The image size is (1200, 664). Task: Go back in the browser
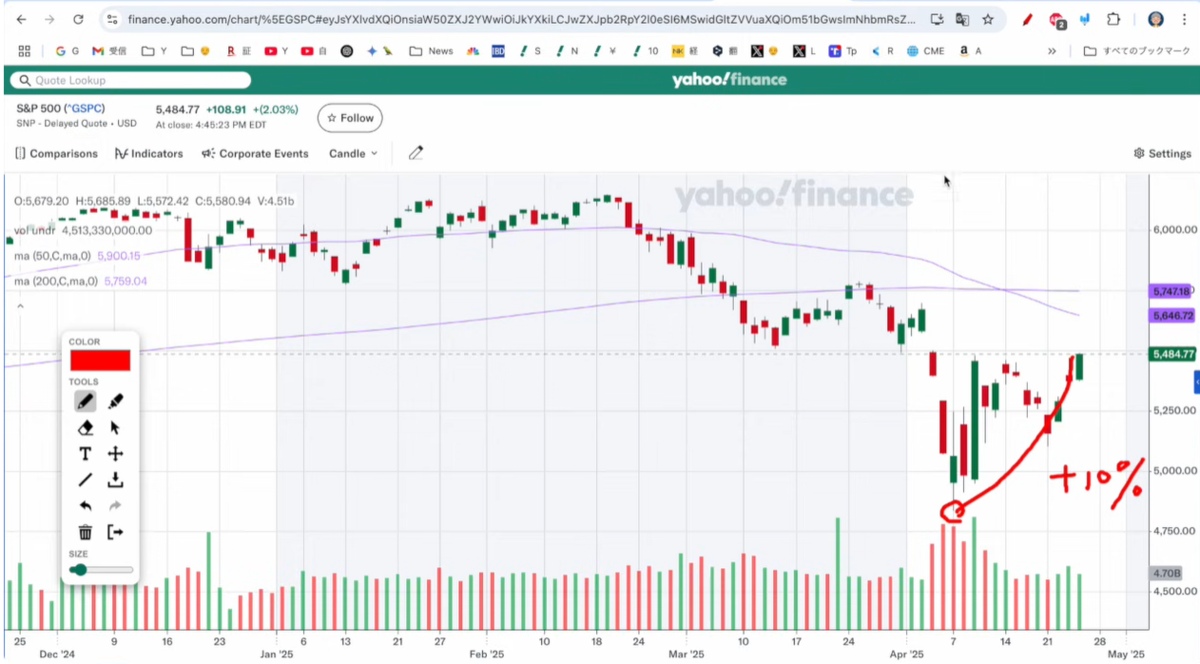(x=22, y=19)
